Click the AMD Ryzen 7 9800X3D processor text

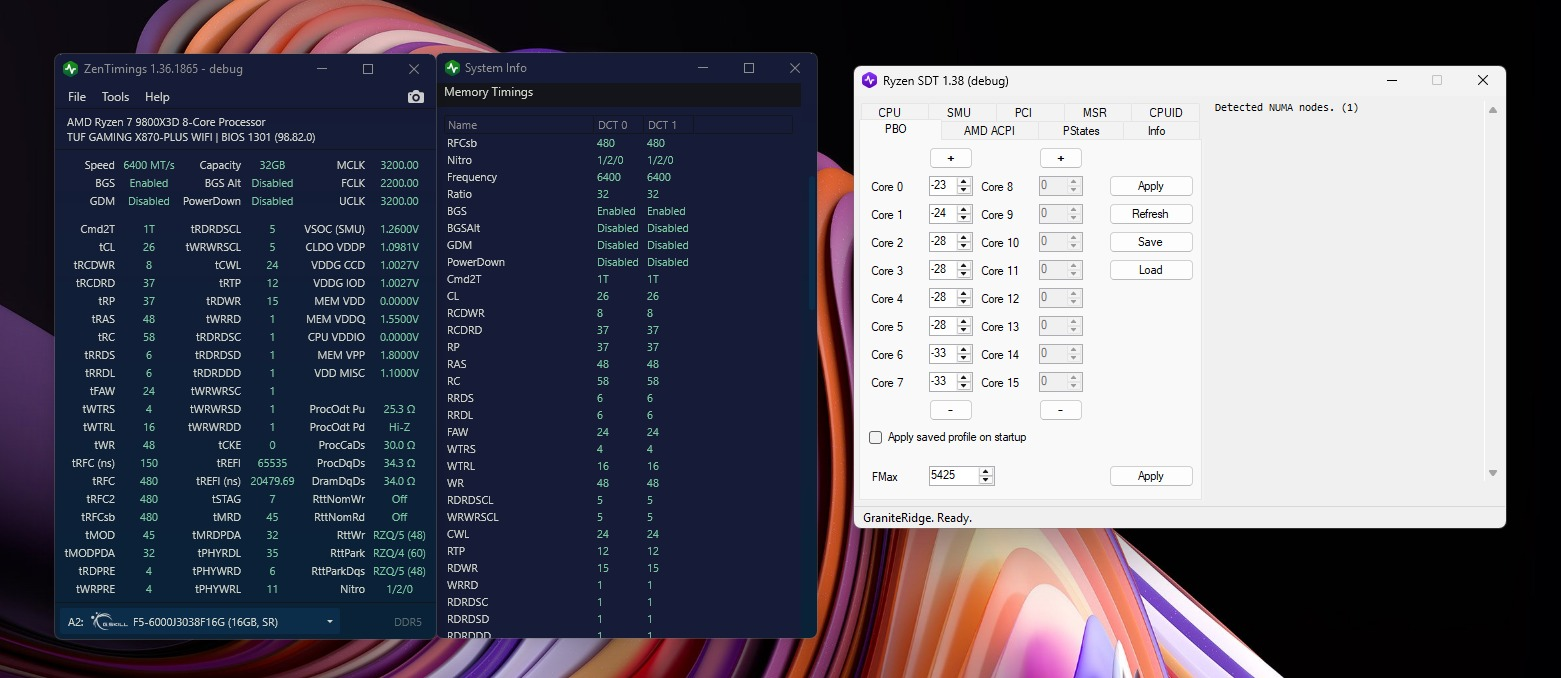coord(166,122)
